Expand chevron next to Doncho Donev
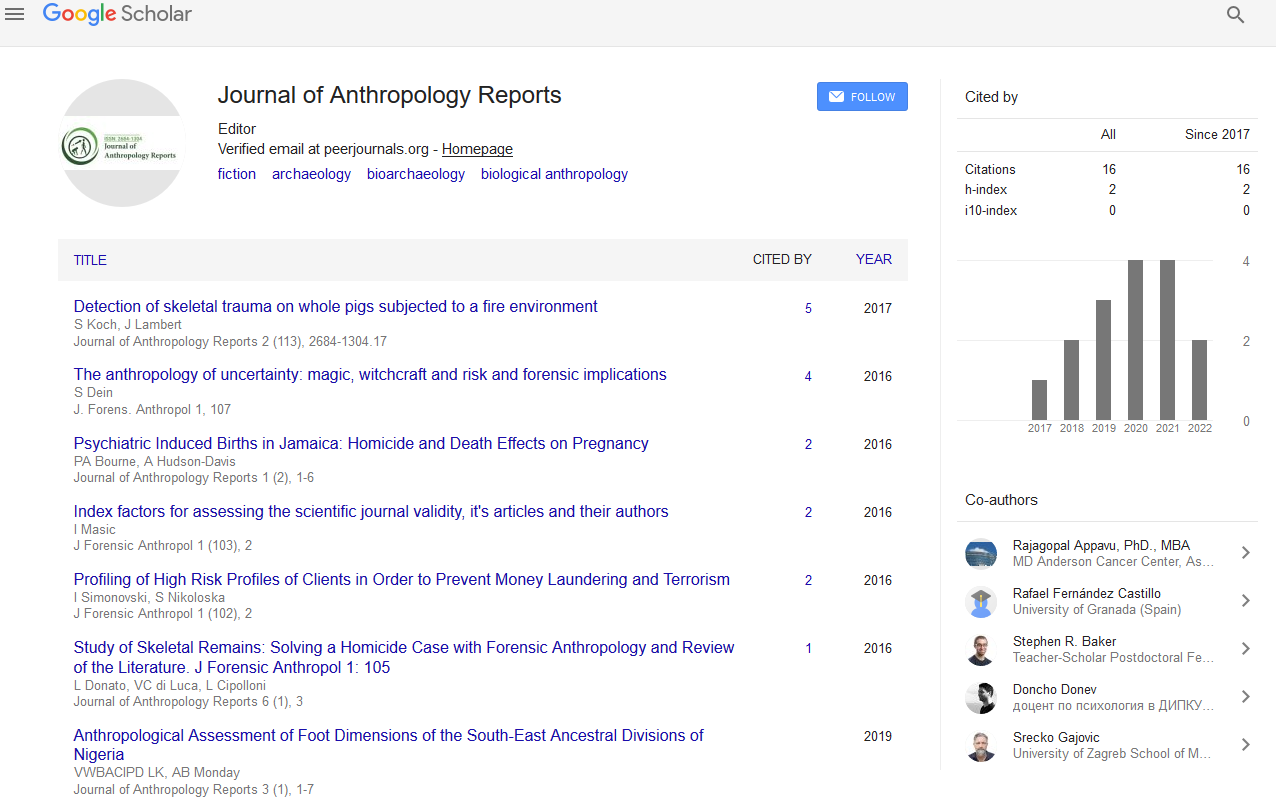This screenshot has height=810, width=1276. point(1245,697)
